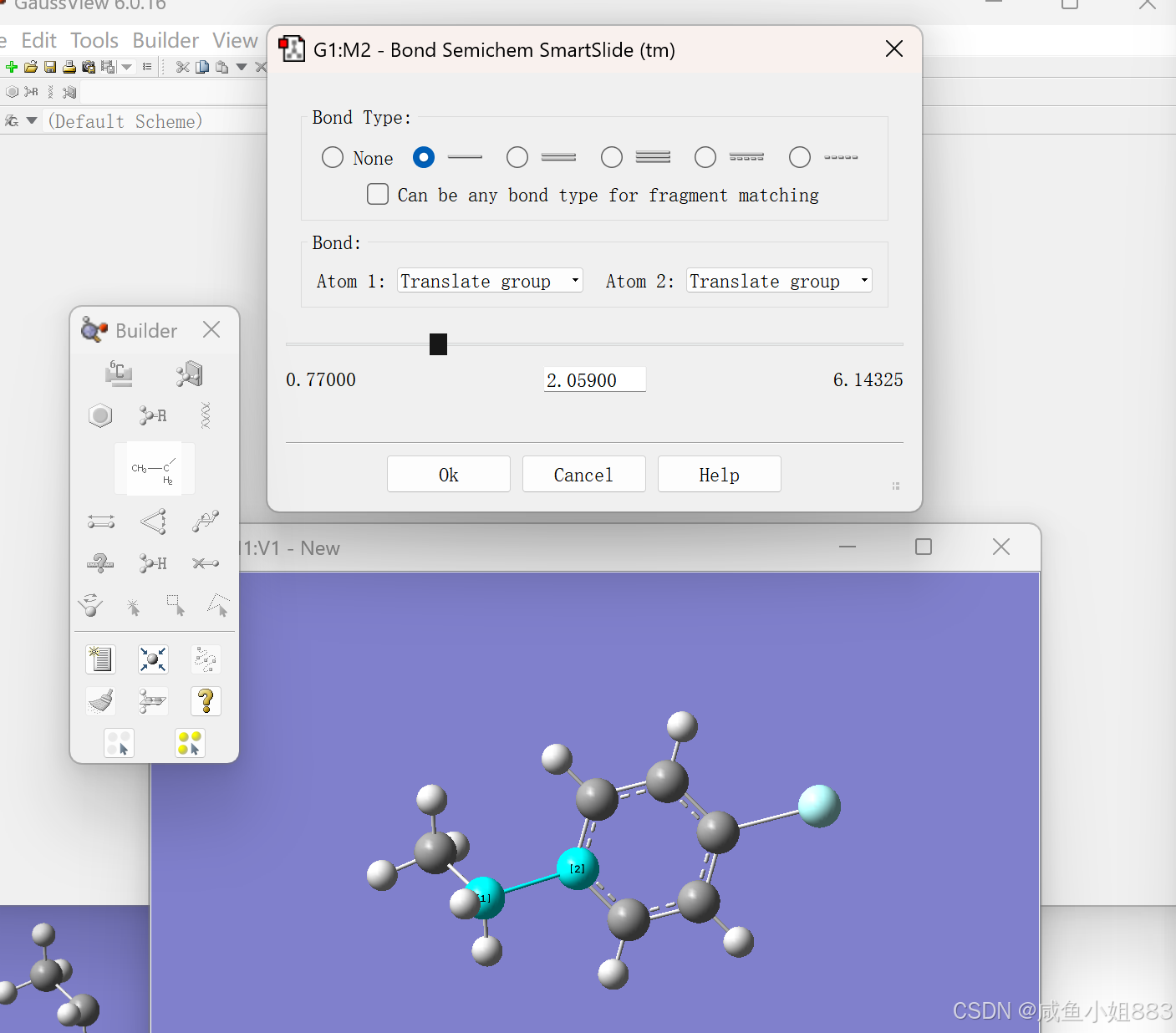The image size is (1176, 1033).
Task: Confirm bond change with Ok button
Action: 449,475
